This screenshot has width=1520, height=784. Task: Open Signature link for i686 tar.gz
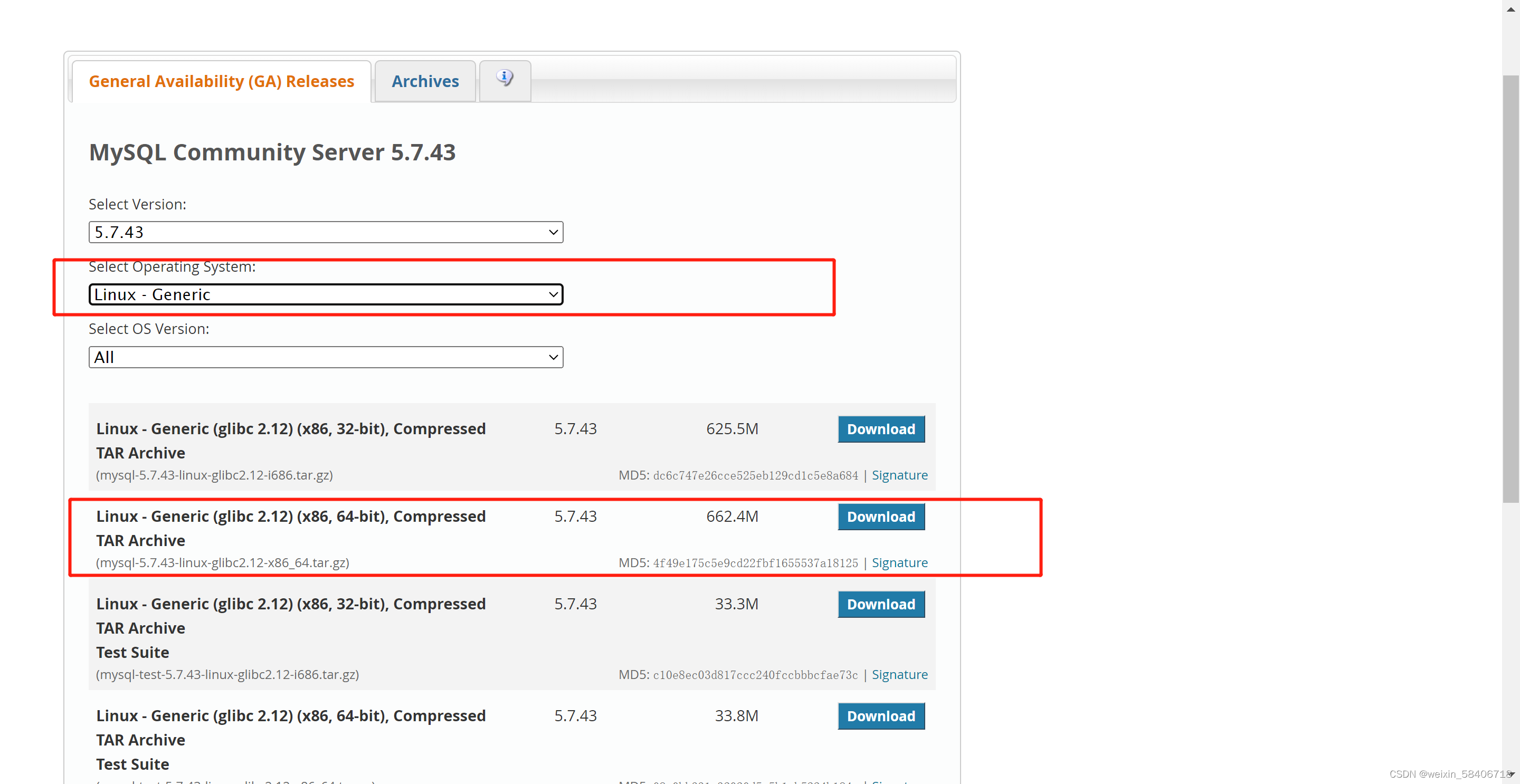tap(899, 475)
